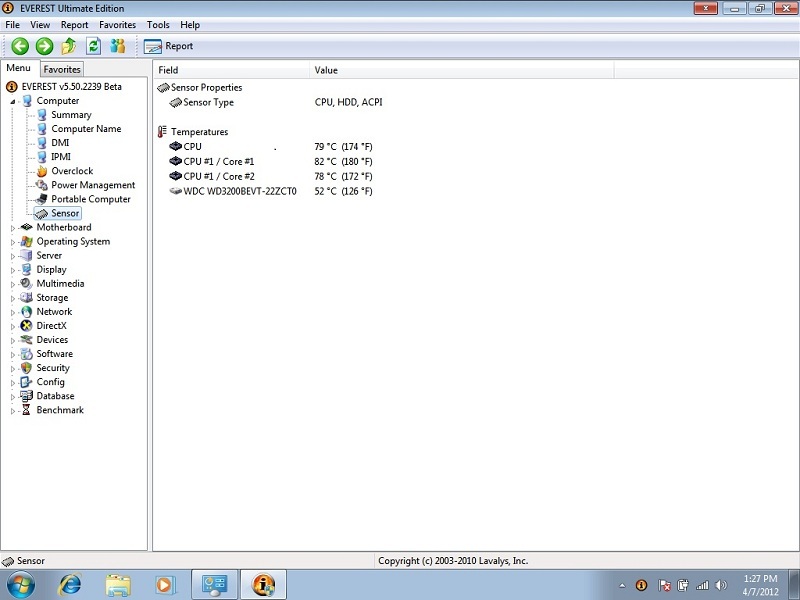800x600 pixels.
Task: Click the Motherboard icon in the tree
Action: [x=27, y=227]
